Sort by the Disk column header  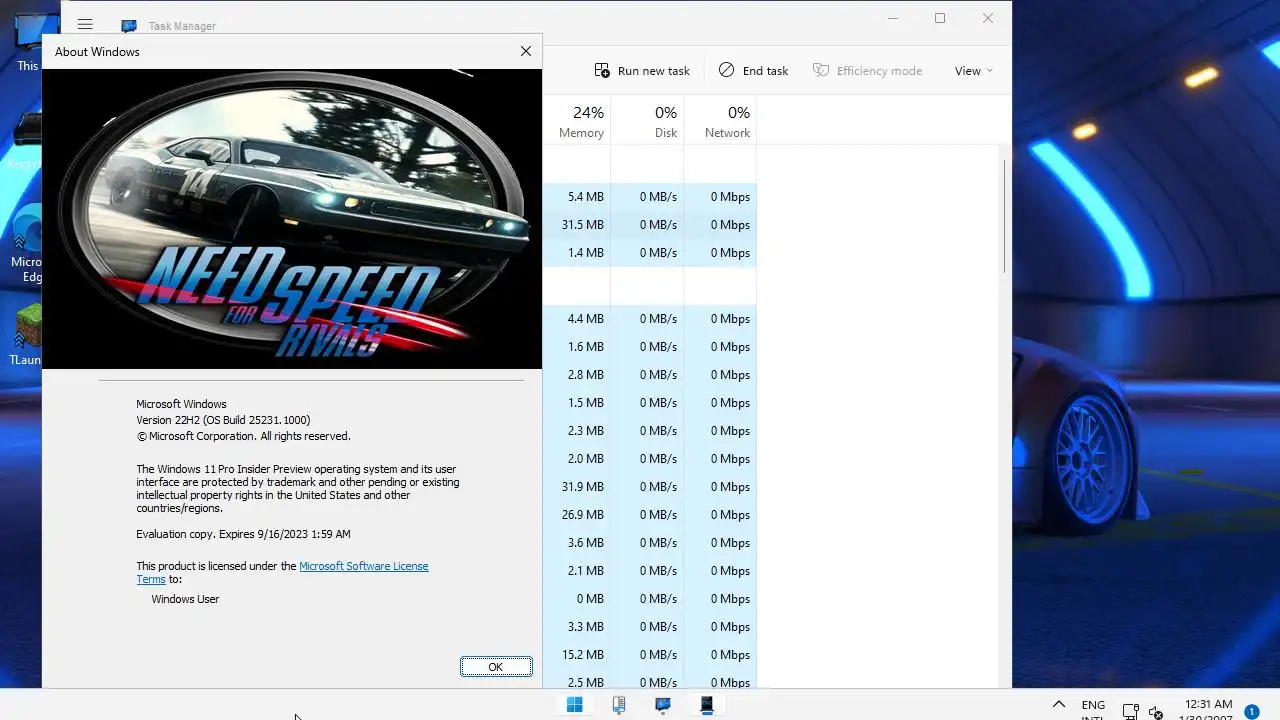coord(648,121)
